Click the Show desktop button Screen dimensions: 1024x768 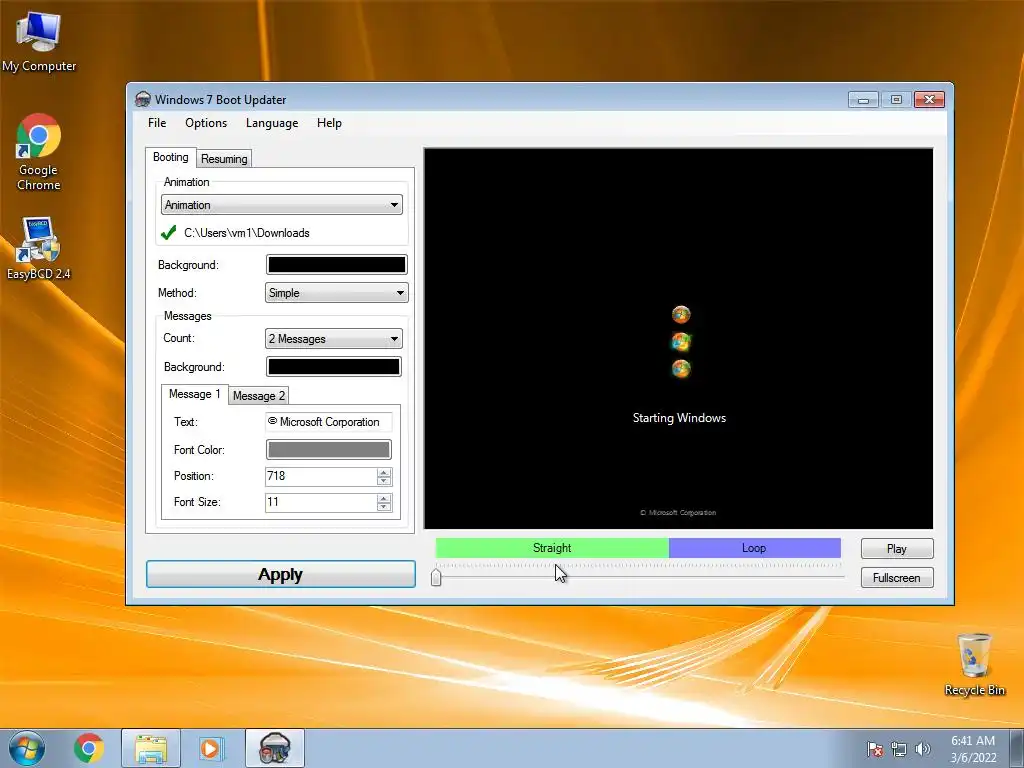point(1017,748)
